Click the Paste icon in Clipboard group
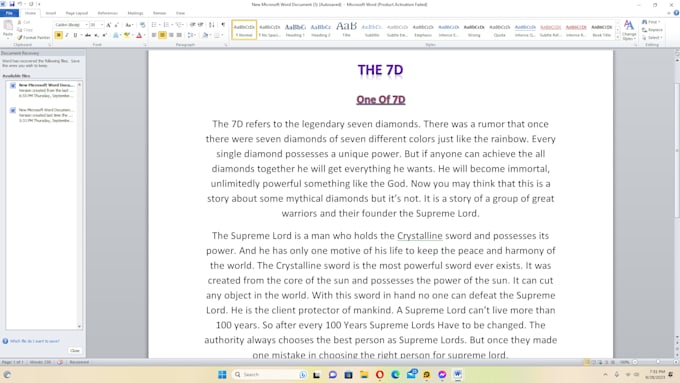The image size is (680, 383). 8,26
